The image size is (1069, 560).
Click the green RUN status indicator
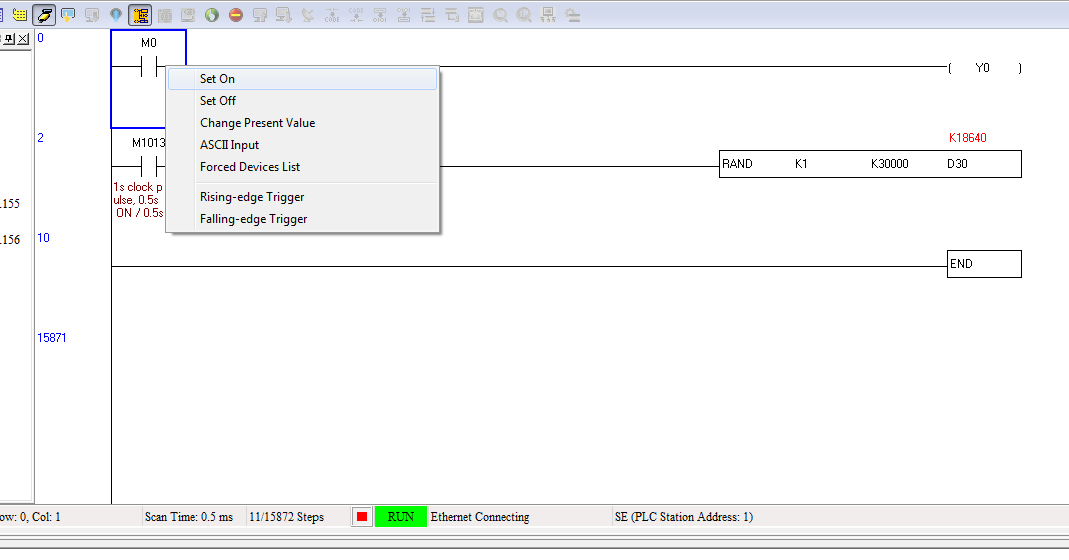[x=400, y=517]
